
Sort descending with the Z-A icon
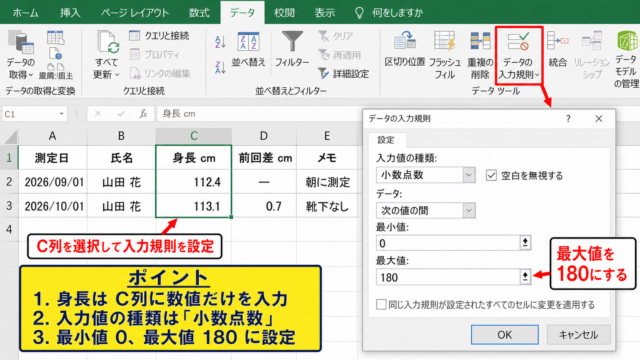(x=220, y=67)
